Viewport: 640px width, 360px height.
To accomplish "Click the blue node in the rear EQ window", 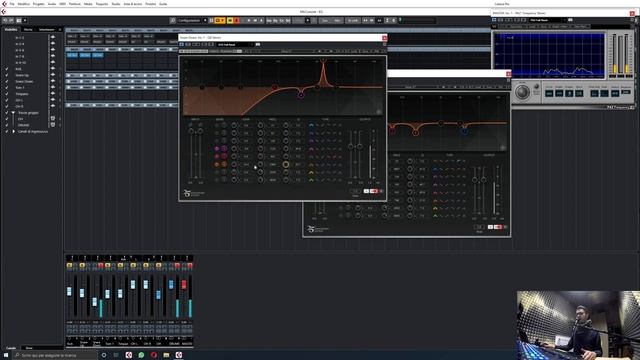I will click(464, 131).
